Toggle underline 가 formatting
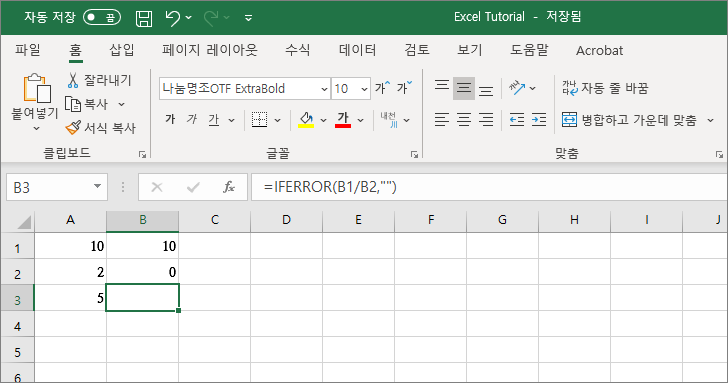 pos(214,120)
